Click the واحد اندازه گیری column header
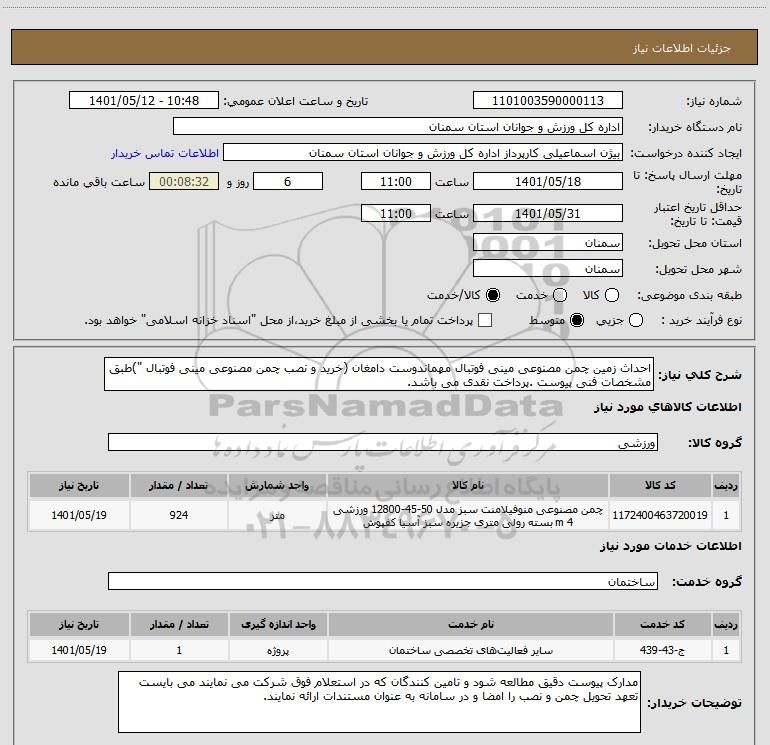 coord(278,624)
